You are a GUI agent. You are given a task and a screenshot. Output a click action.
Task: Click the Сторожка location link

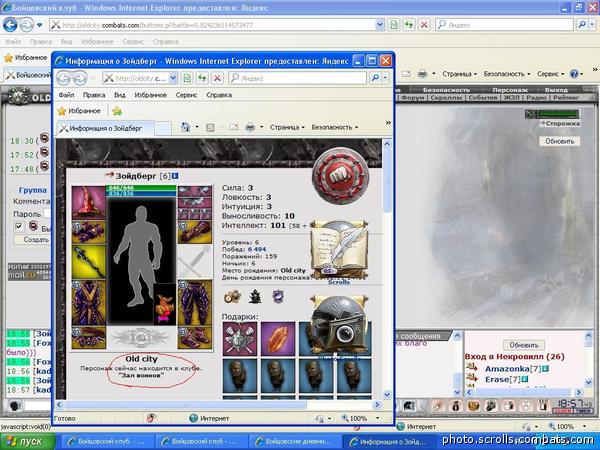(562, 123)
